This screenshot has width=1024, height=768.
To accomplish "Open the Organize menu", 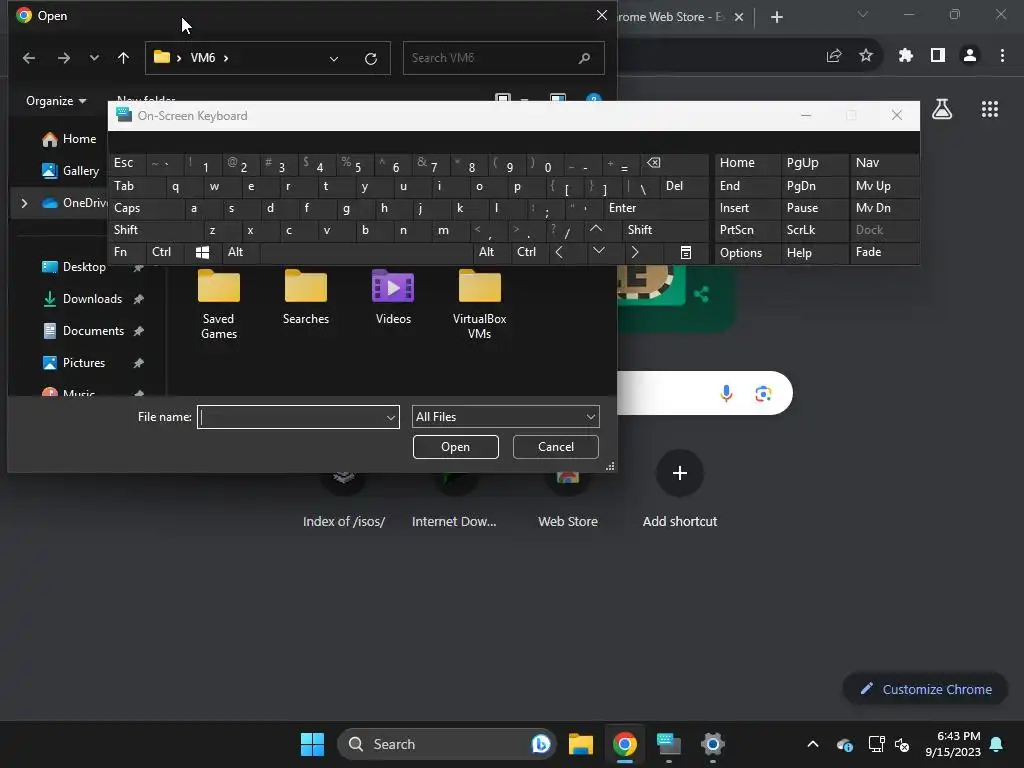I will (x=56, y=101).
